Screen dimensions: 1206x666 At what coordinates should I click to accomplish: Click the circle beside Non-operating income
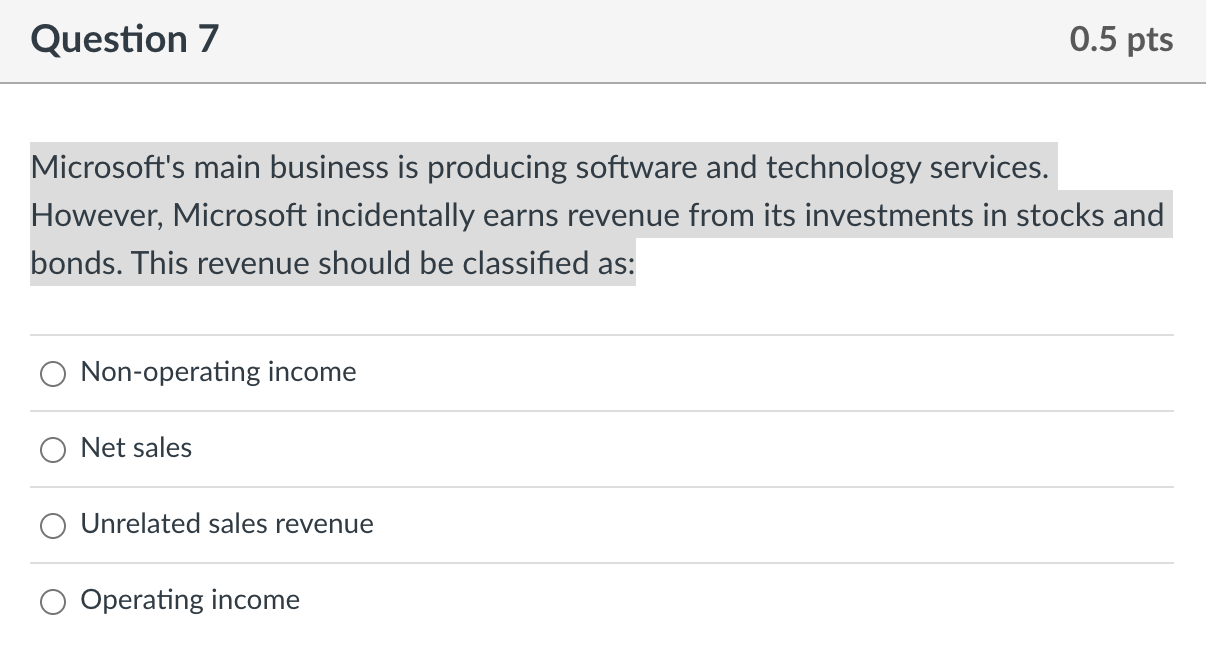pyautogui.click(x=53, y=373)
